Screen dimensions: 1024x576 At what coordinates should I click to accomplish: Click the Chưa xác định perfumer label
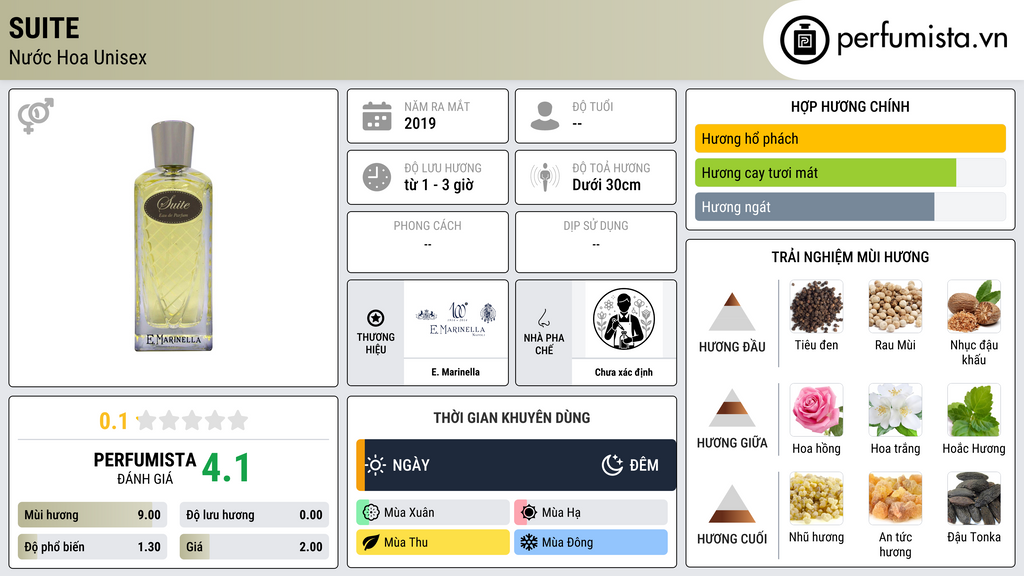[624, 372]
